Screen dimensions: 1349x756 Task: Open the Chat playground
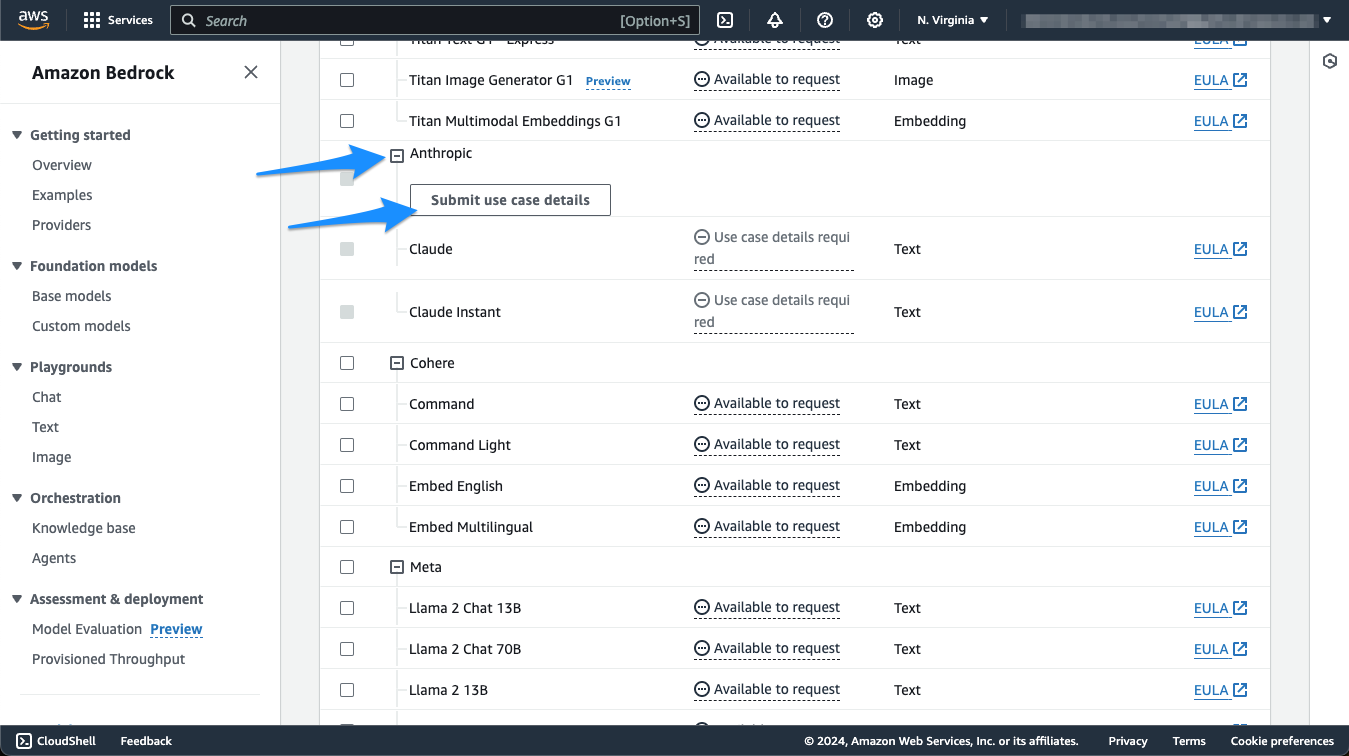click(x=46, y=397)
